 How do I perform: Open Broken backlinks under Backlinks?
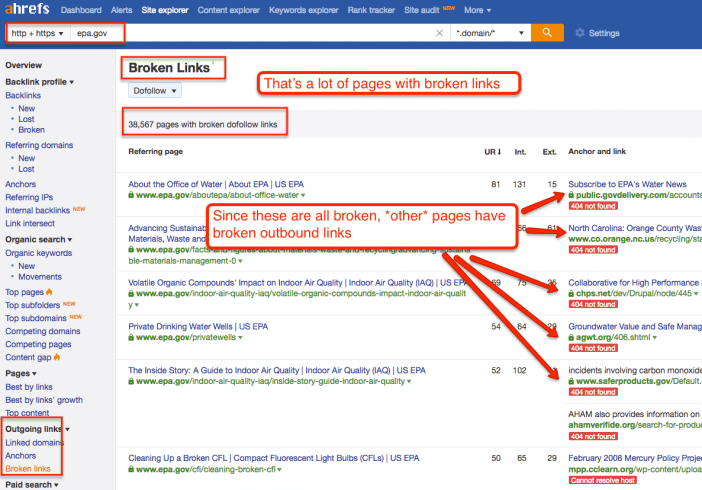click(31, 130)
